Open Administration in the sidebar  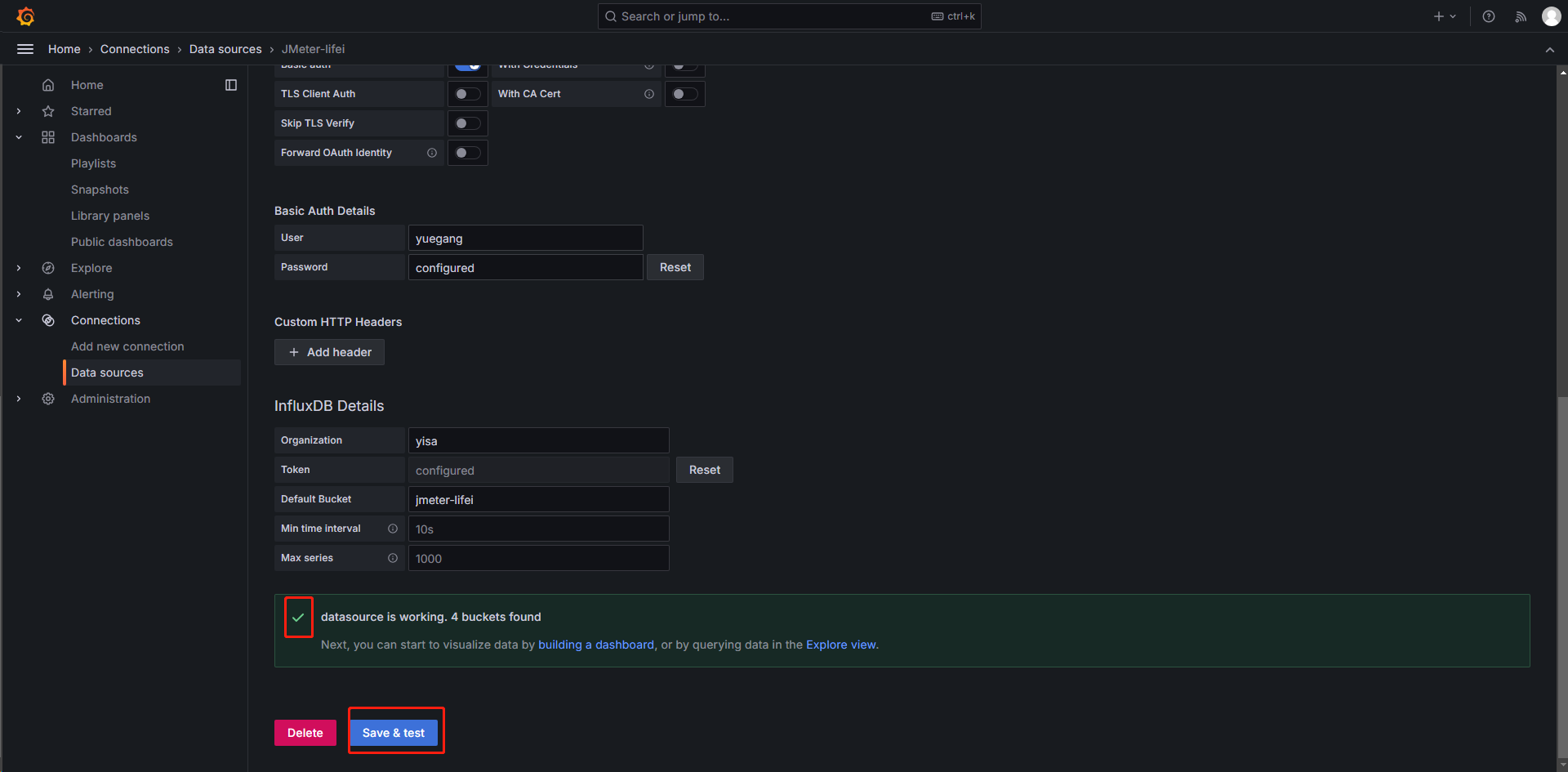110,399
